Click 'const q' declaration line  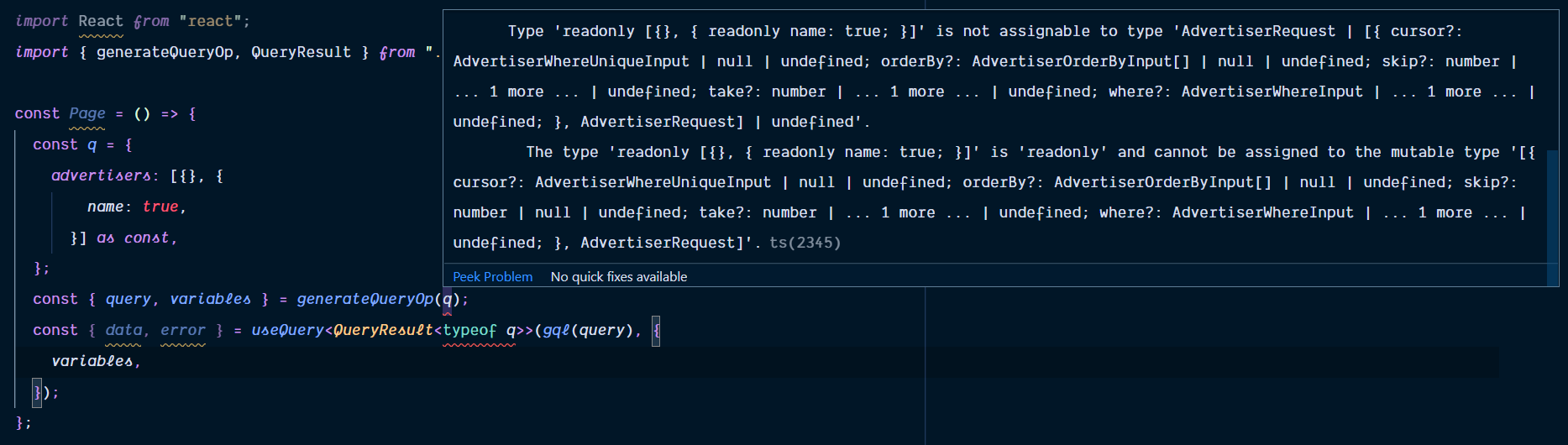pos(82,144)
